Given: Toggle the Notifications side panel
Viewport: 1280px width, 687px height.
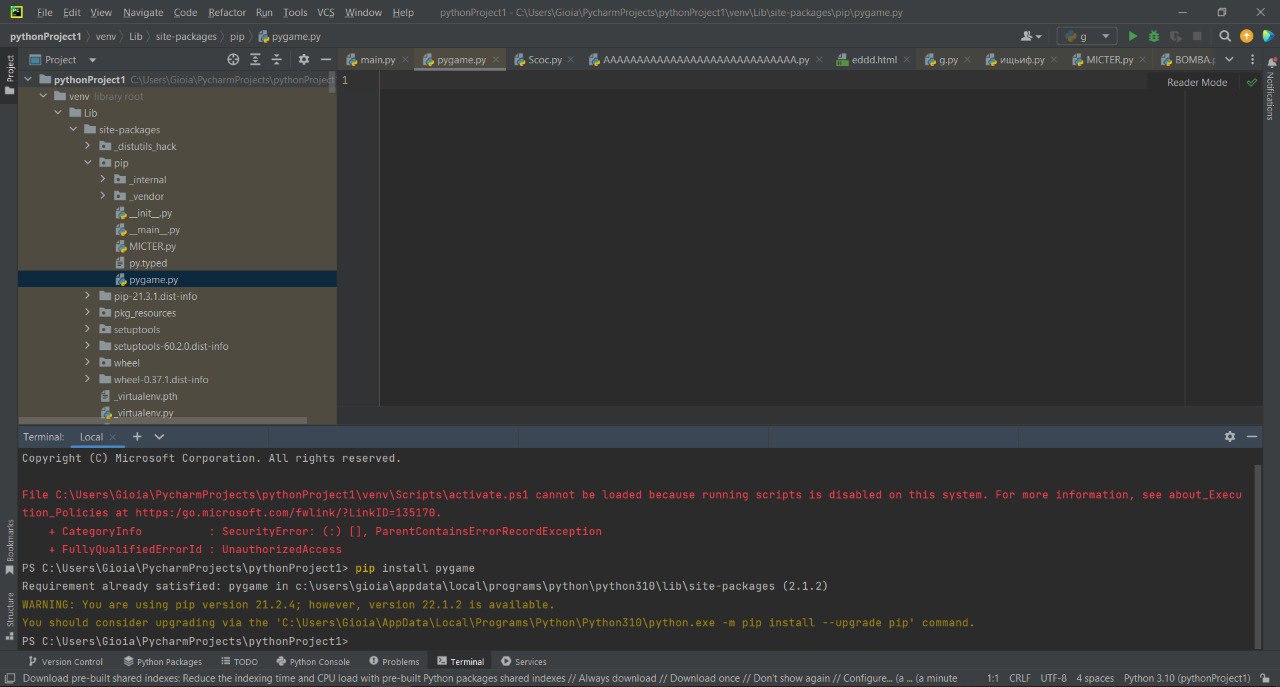Looking at the screenshot, I should (1270, 93).
